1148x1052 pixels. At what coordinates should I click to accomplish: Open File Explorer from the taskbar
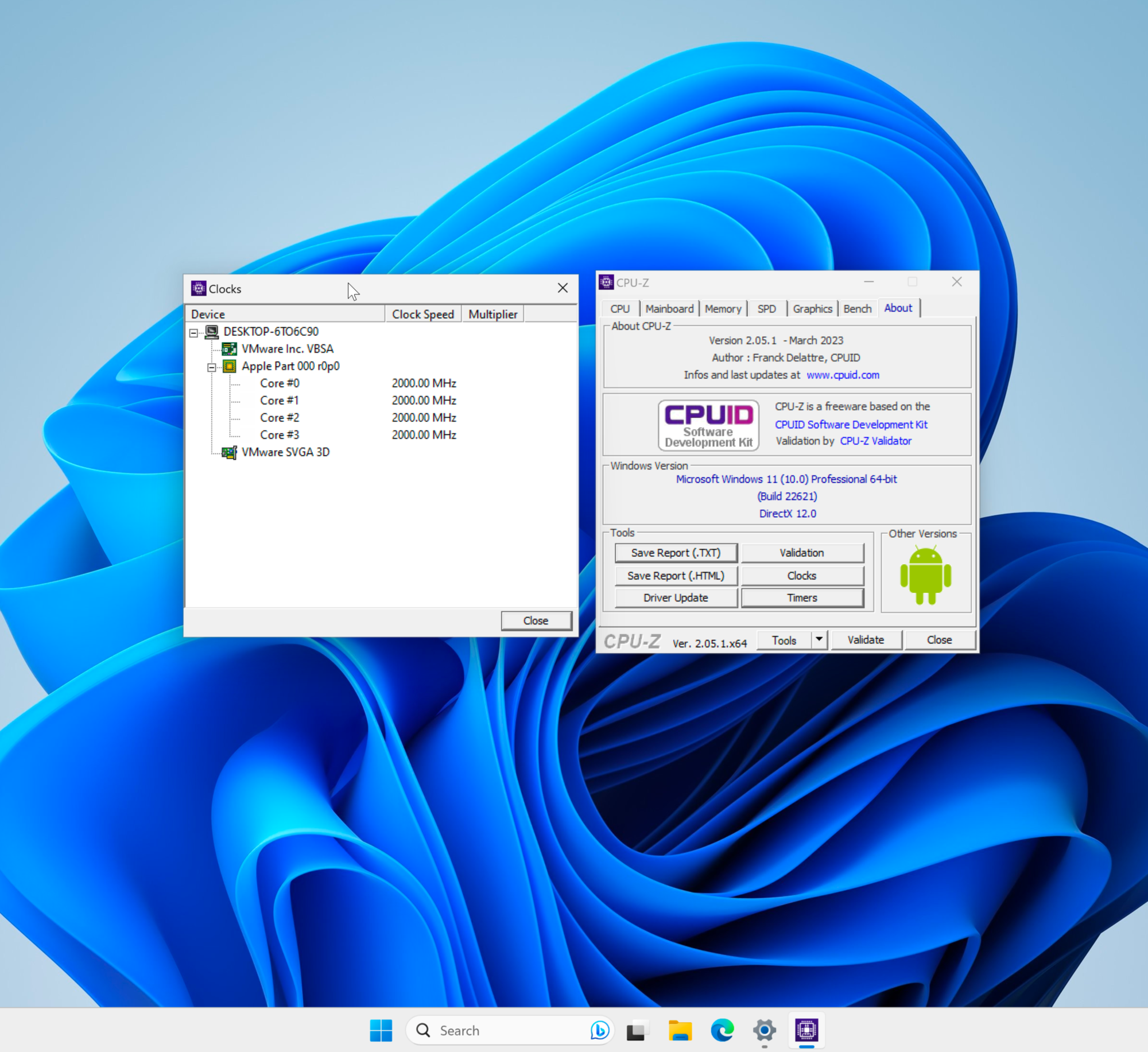680,1030
